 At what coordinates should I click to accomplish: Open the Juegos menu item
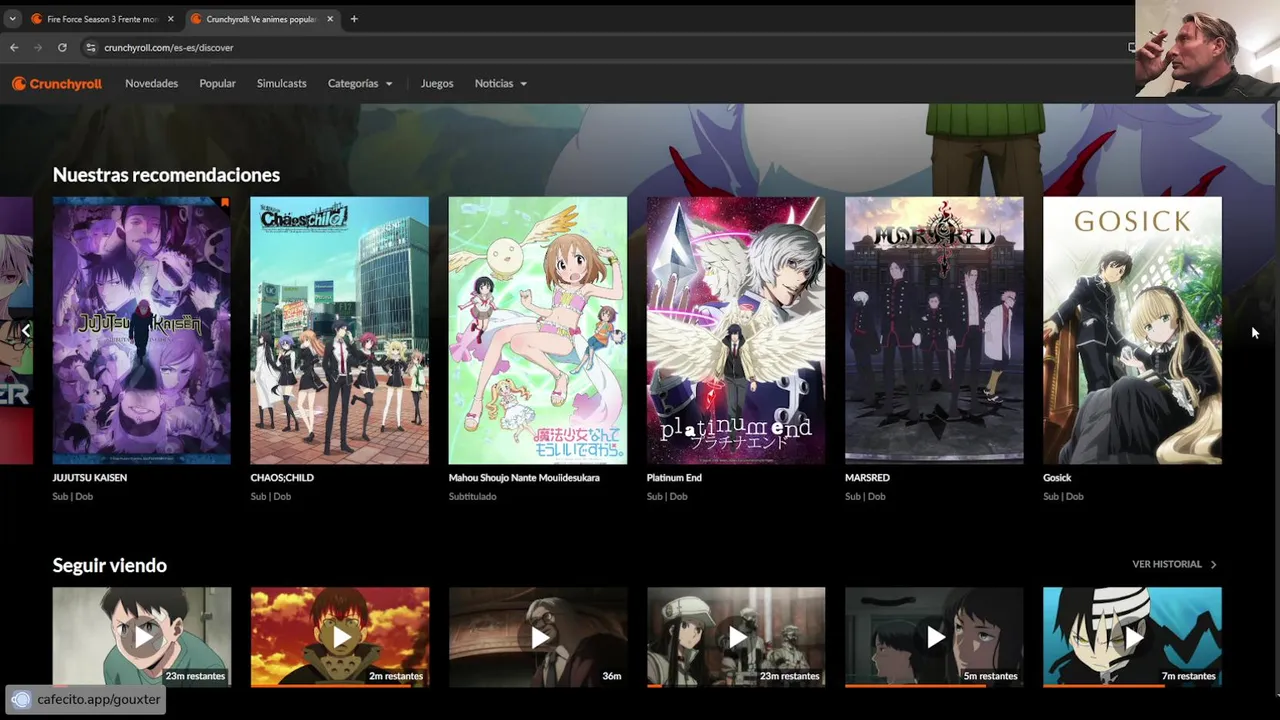pyautogui.click(x=437, y=84)
